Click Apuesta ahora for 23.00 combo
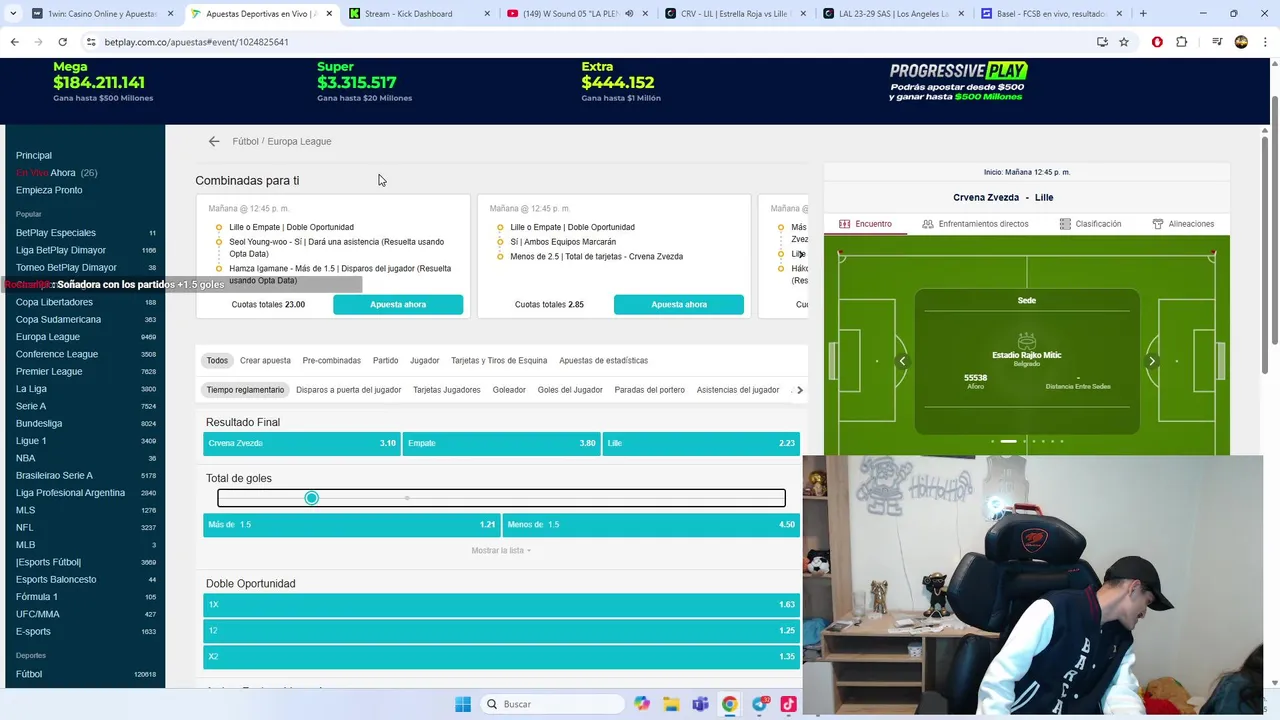This screenshot has width=1280, height=720. point(398,304)
